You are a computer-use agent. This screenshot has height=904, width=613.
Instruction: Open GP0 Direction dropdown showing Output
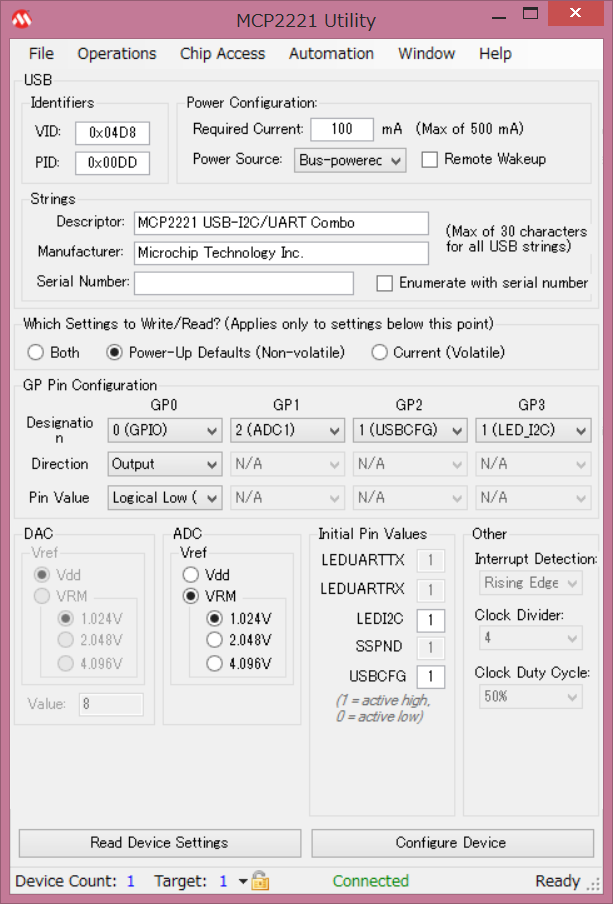pyautogui.click(x=164, y=464)
